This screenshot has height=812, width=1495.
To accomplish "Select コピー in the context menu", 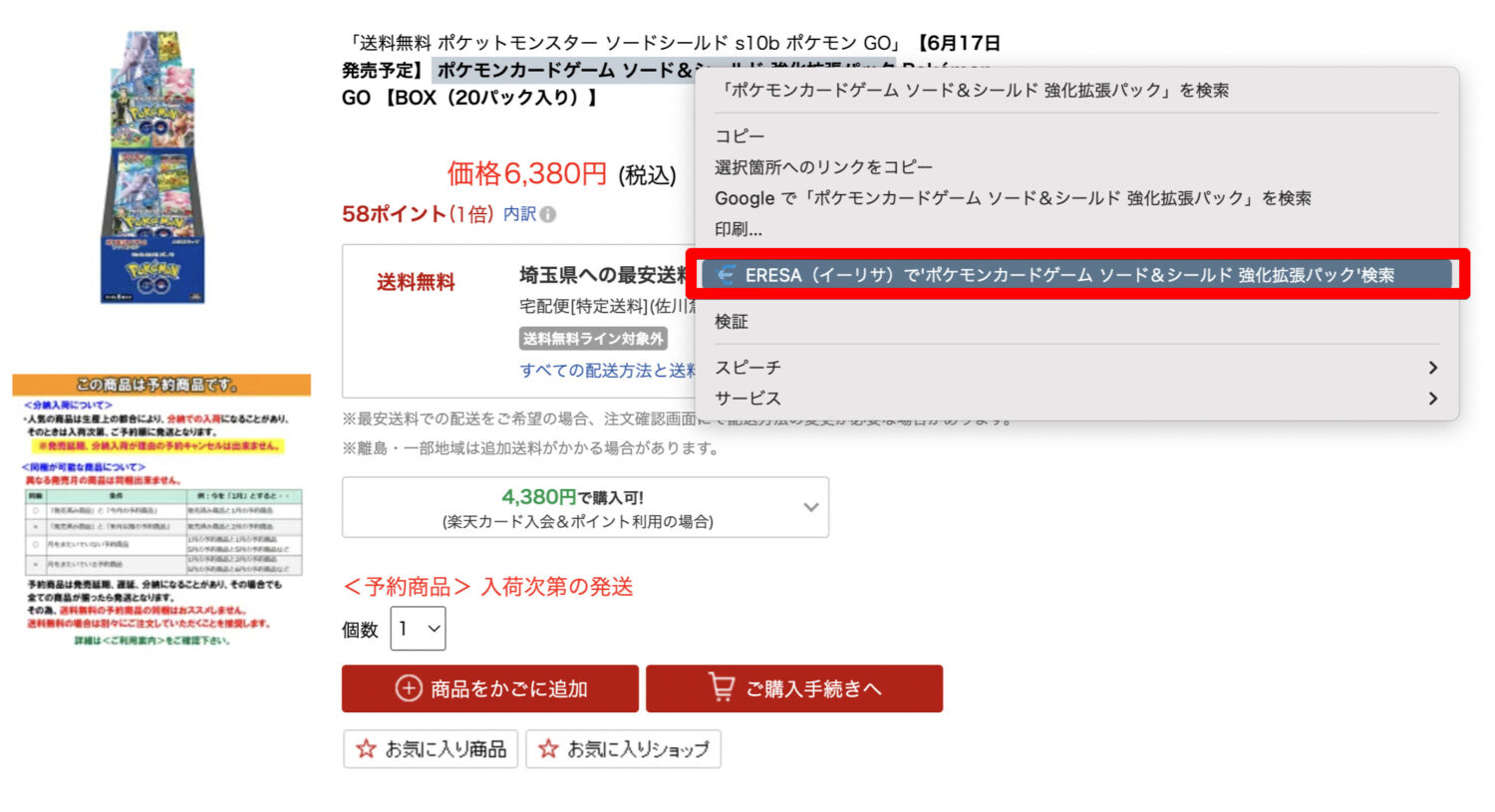I will point(740,136).
